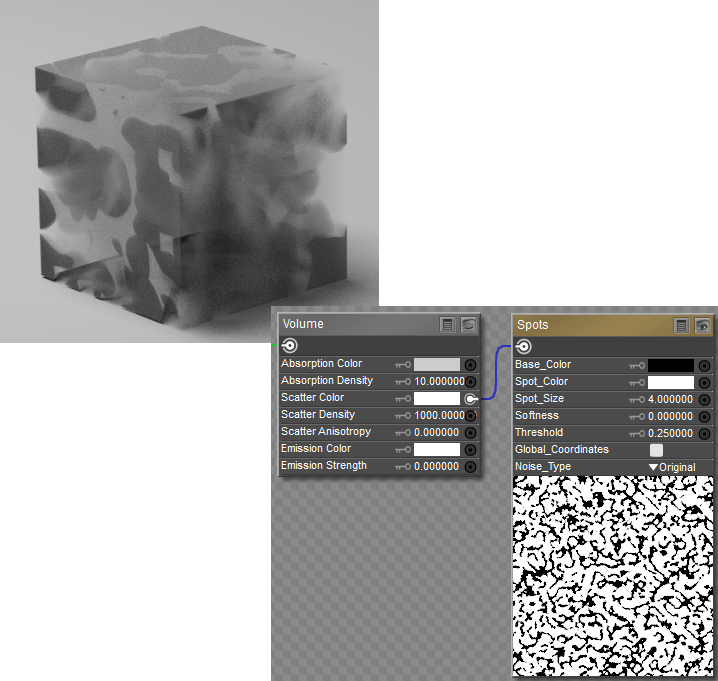Open the Spots node options menu icon
This screenshot has width=718, height=681.
[x=682, y=326]
